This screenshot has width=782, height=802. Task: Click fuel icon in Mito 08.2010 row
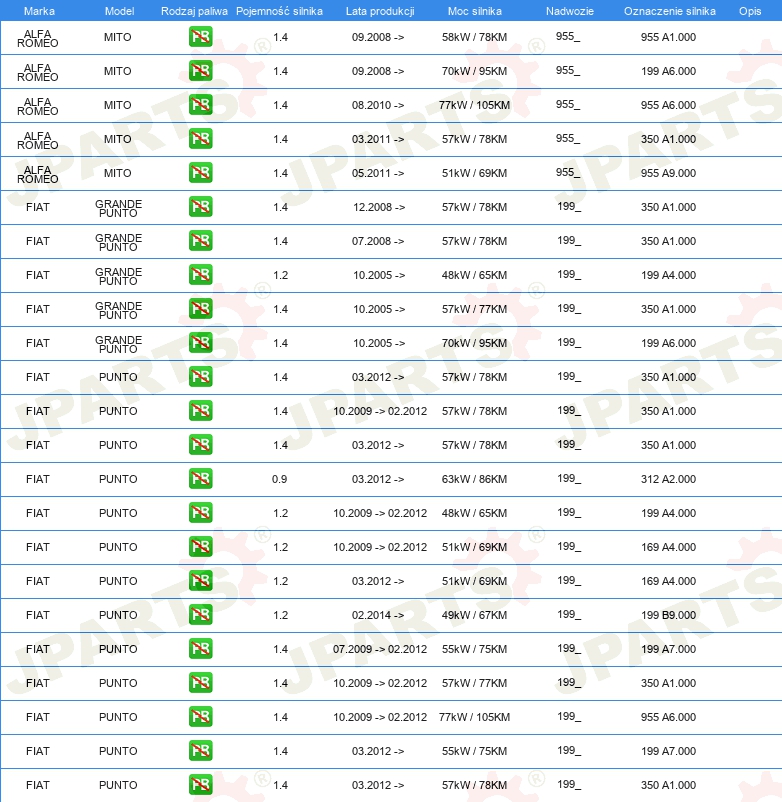coord(200,105)
